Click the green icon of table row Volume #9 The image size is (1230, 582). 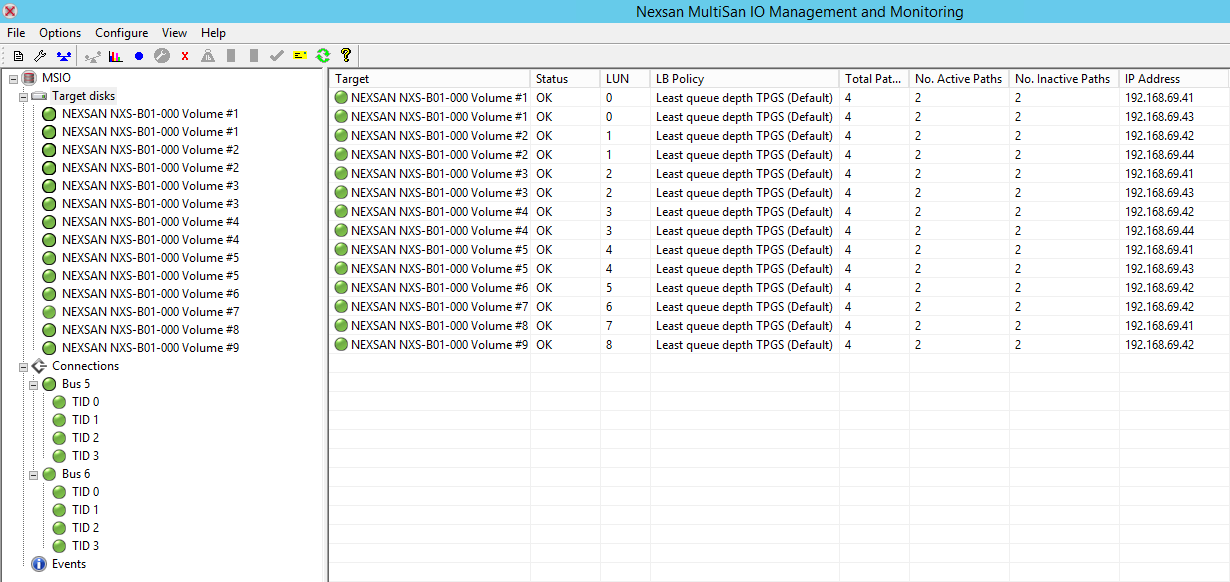tap(341, 345)
